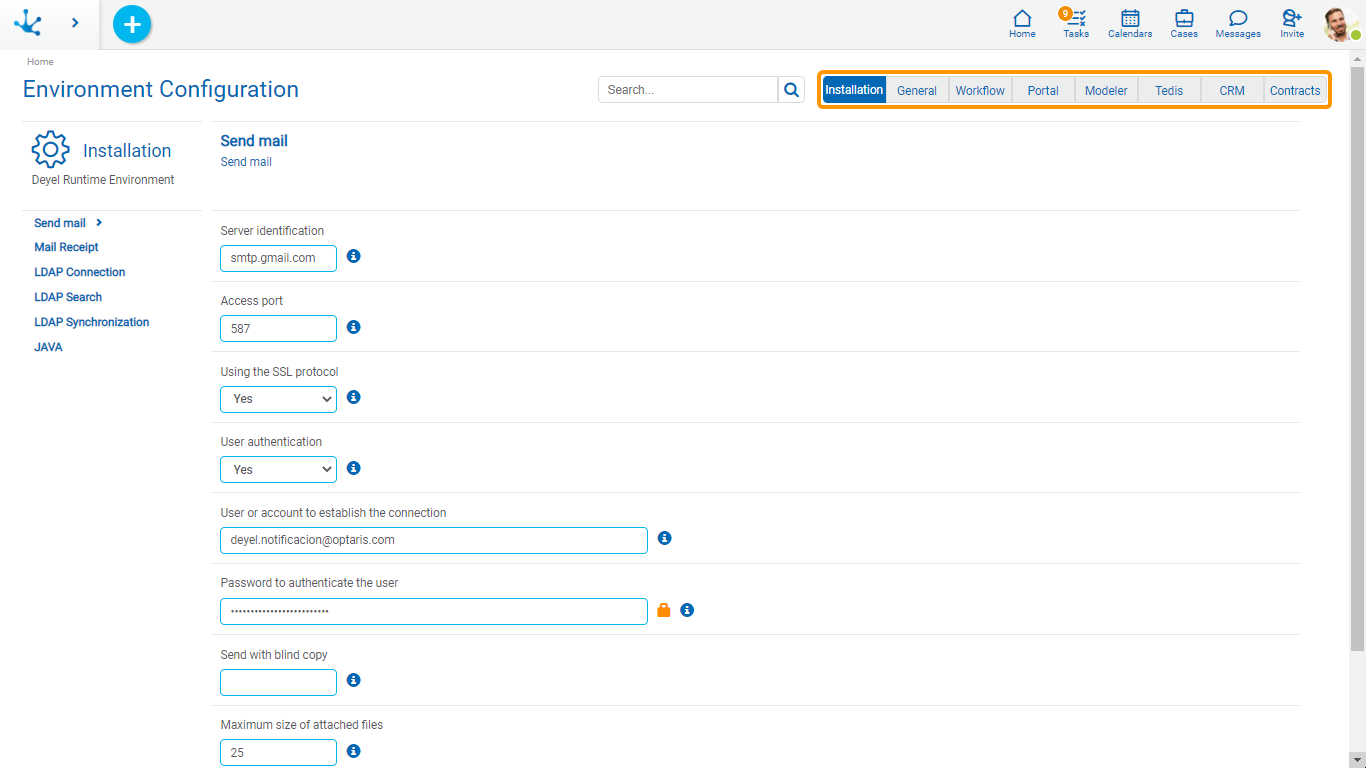
Task: Open the Tasks icon with notification badge
Action: point(1076,23)
